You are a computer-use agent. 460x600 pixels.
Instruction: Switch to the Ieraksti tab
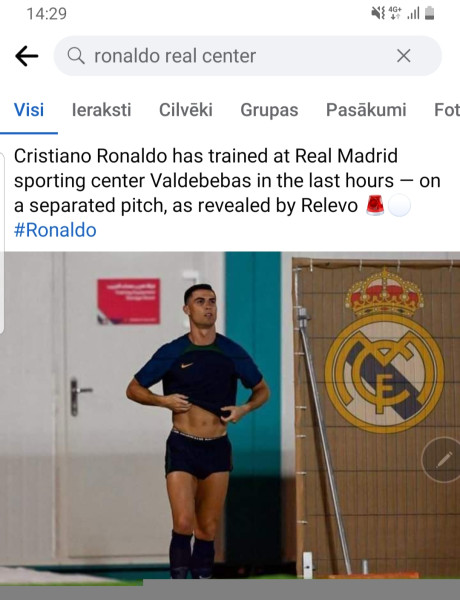pyautogui.click(x=101, y=110)
